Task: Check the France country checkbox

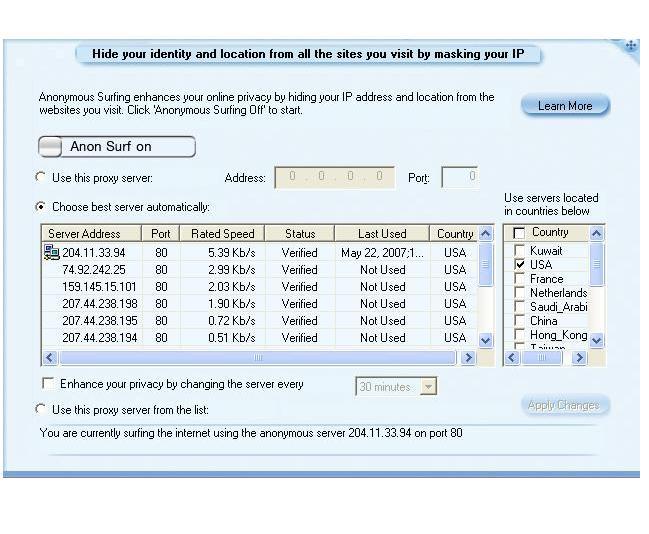Action: click(519, 279)
